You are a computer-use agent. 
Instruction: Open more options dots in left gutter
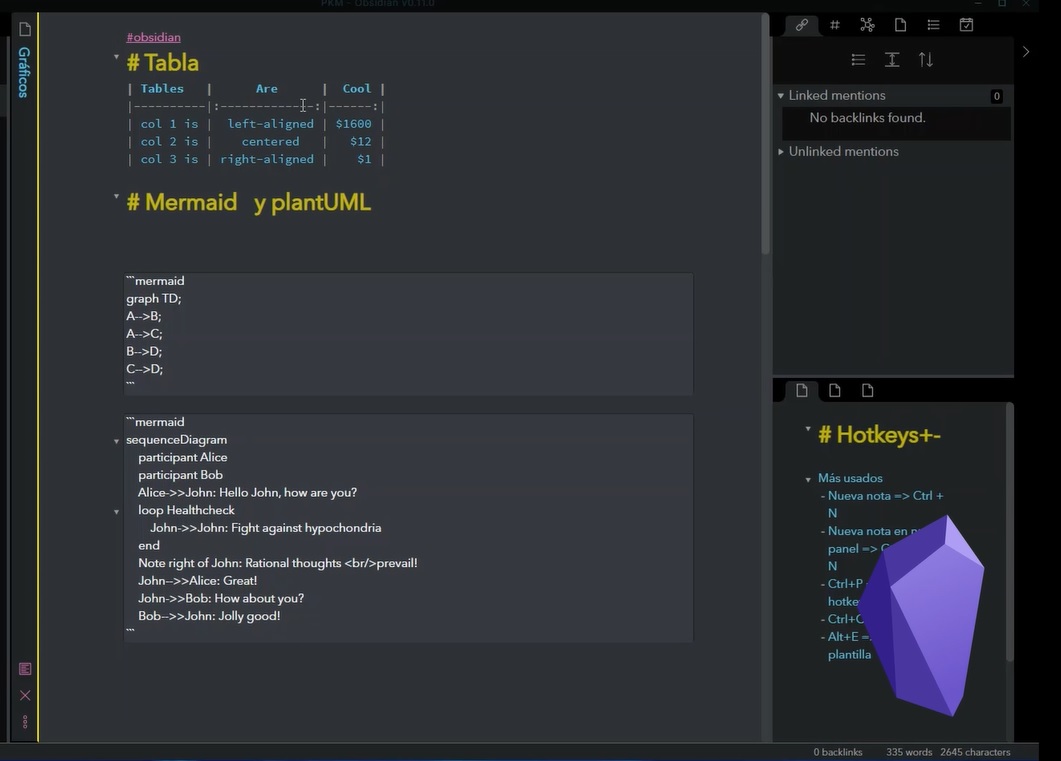coord(25,722)
